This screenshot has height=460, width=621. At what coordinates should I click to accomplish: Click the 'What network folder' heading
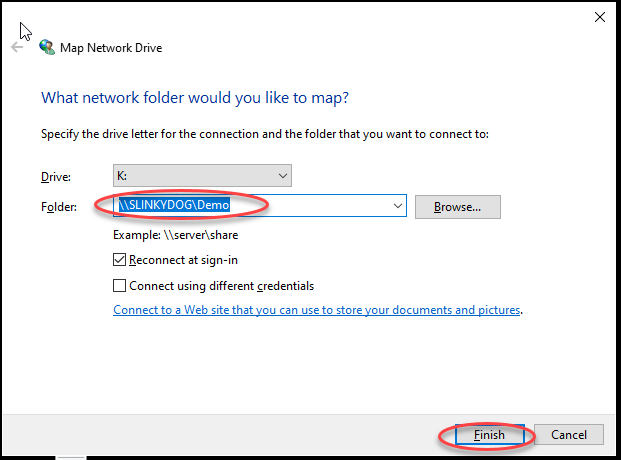pyautogui.click(x=195, y=98)
